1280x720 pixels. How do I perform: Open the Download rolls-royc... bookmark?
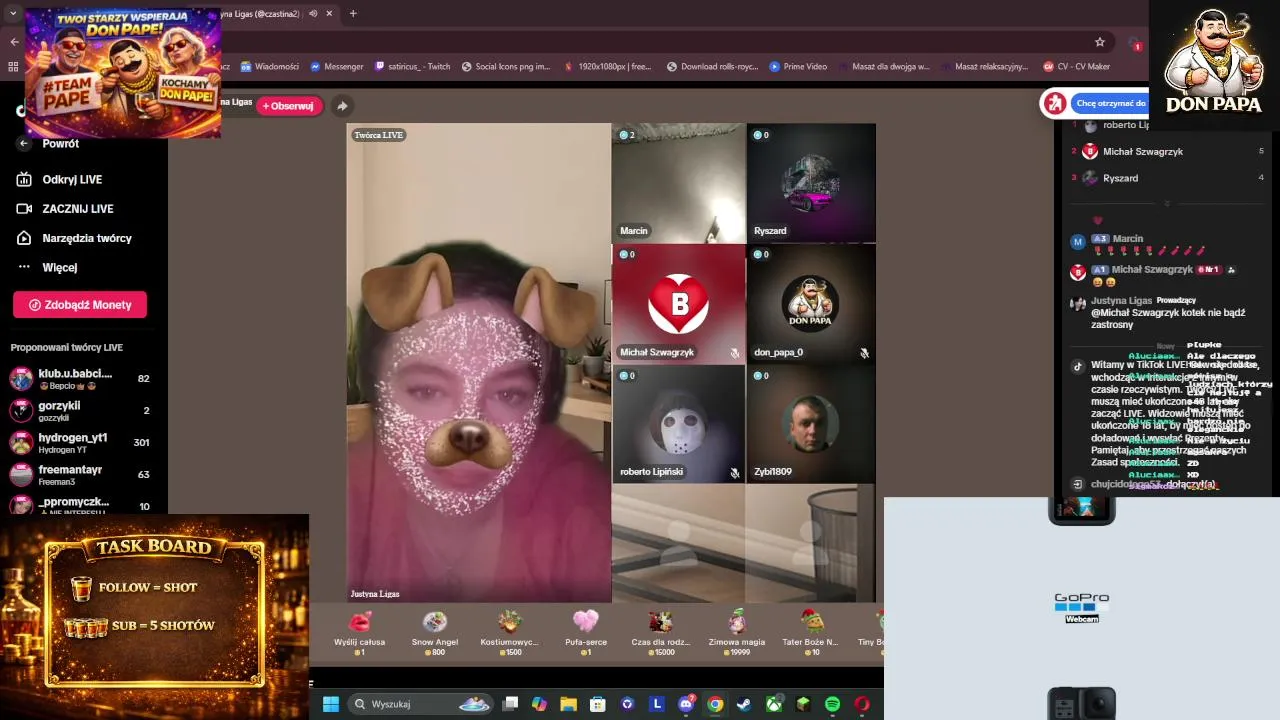coord(712,67)
